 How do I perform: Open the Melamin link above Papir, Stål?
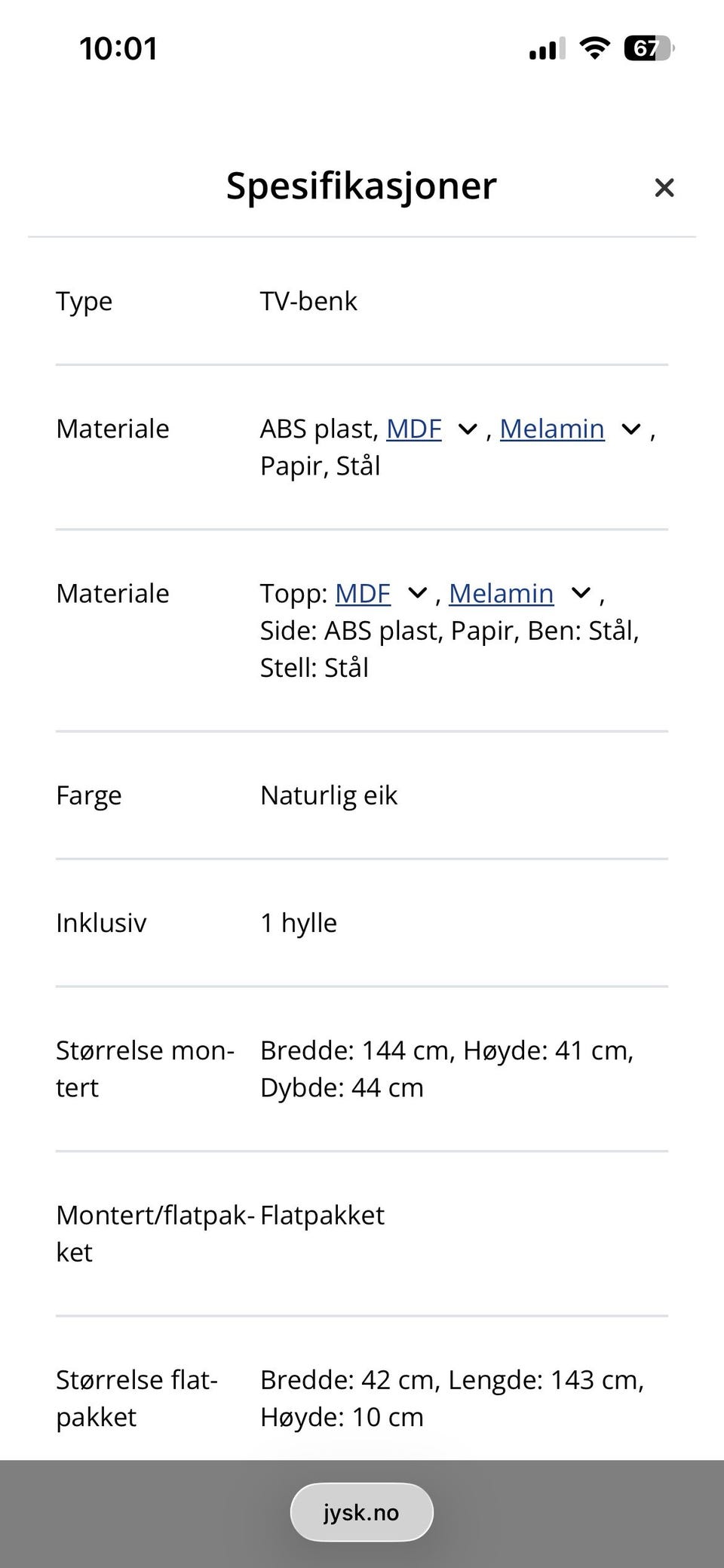coord(552,429)
